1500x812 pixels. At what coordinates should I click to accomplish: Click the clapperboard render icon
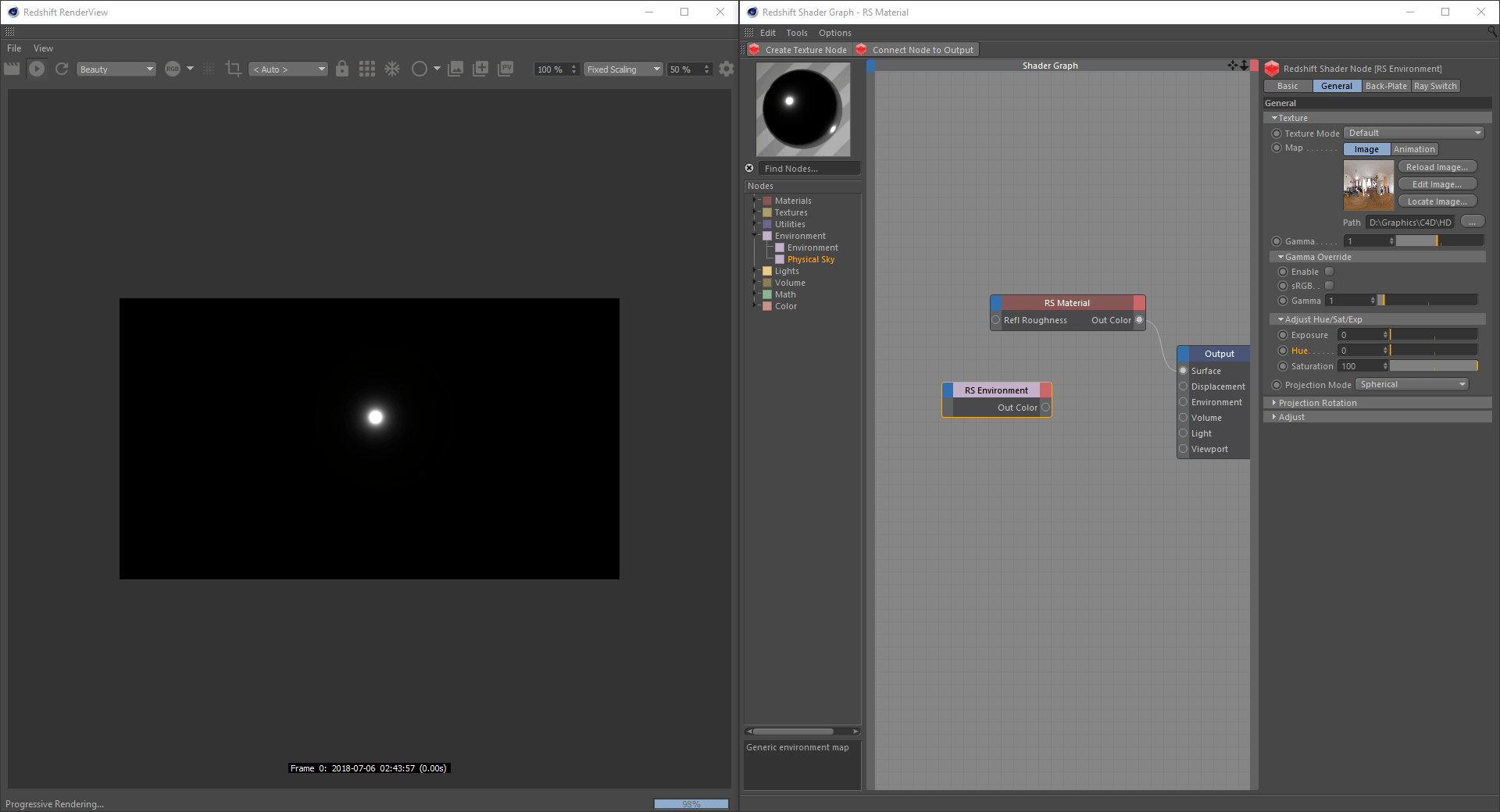pyautogui.click(x=12, y=69)
